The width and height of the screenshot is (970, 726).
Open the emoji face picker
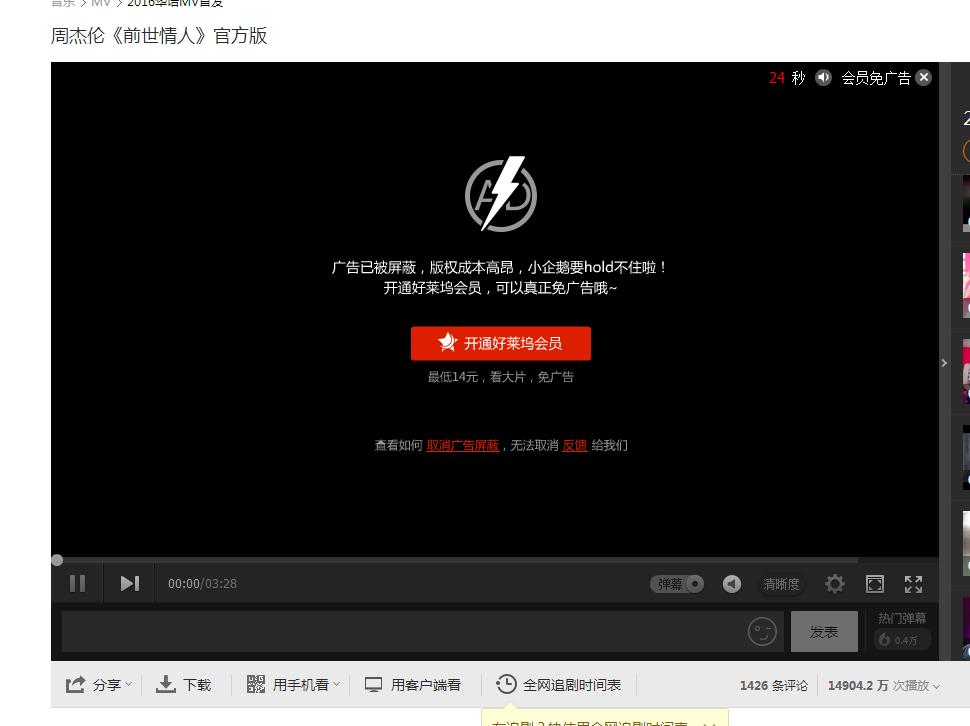(x=762, y=631)
